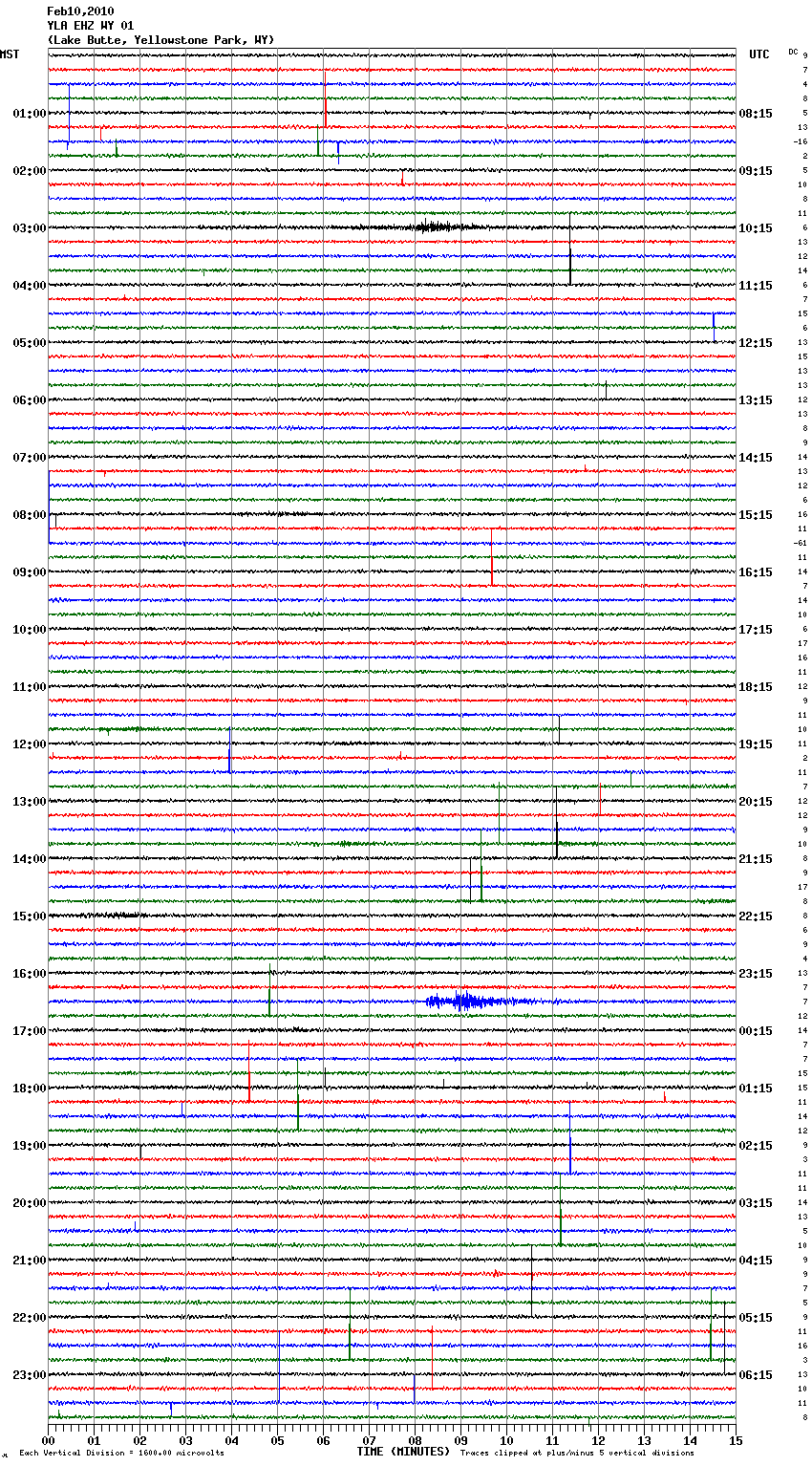The width and height of the screenshot is (812, 1466).
Task: Click the '01:00' MST hour label
Action: [30, 114]
